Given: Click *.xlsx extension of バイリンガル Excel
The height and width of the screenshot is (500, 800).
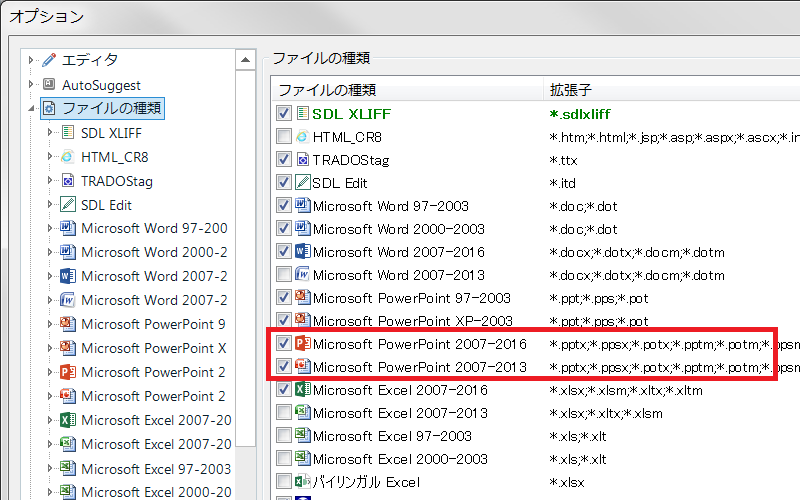Looking at the screenshot, I should 567,482.
